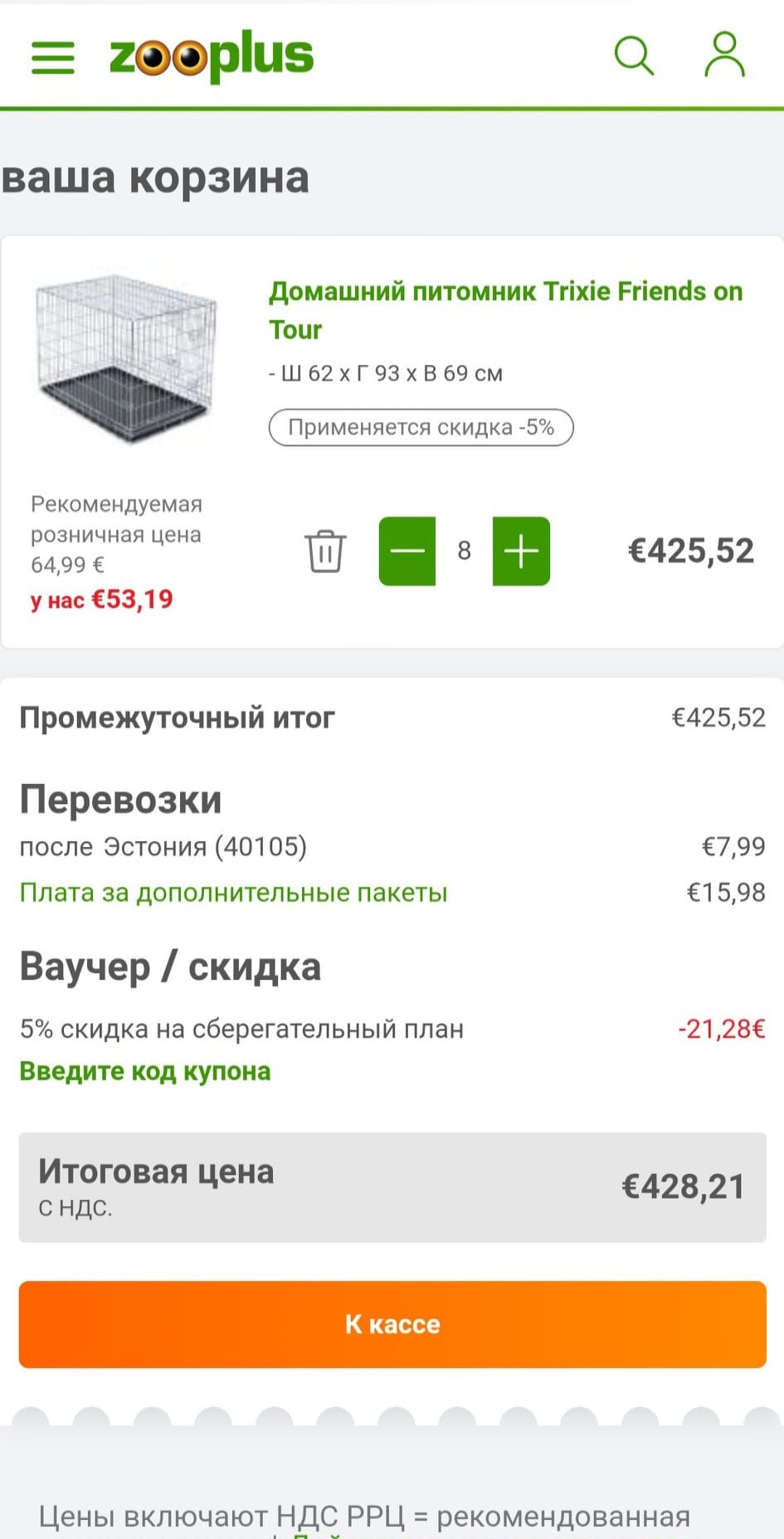
Task: Click the 'ваша корзина' heading
Action: tap(156, 178)
